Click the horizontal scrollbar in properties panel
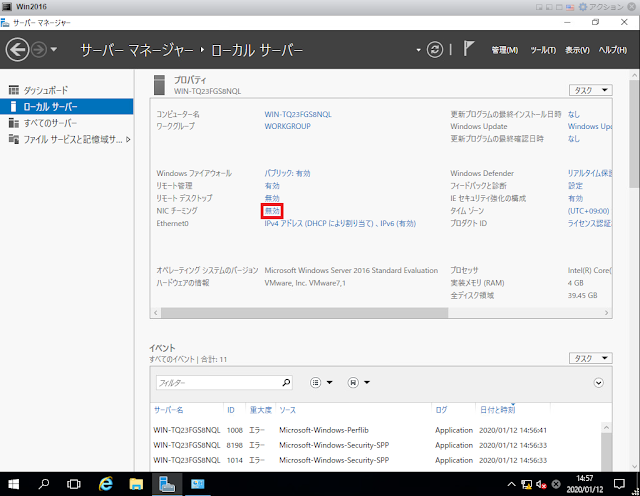The height and width of the screenshot is (496, 640). pyautogui.click(x=304, y=313)
